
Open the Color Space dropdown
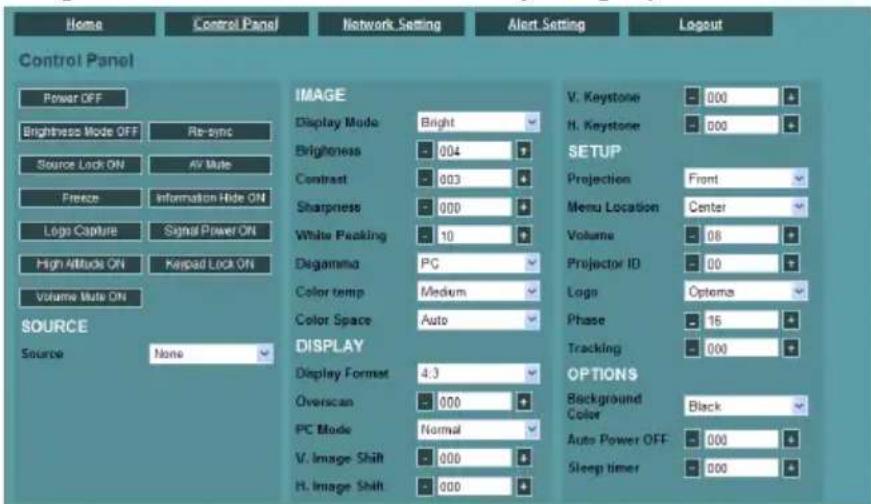click(478, 320)
